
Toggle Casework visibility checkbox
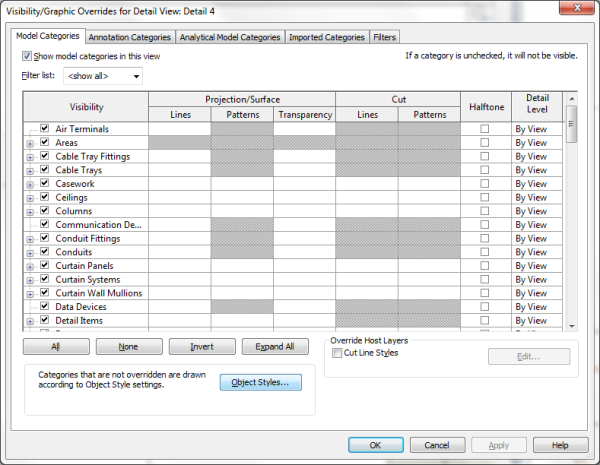(x=45, y=183)
